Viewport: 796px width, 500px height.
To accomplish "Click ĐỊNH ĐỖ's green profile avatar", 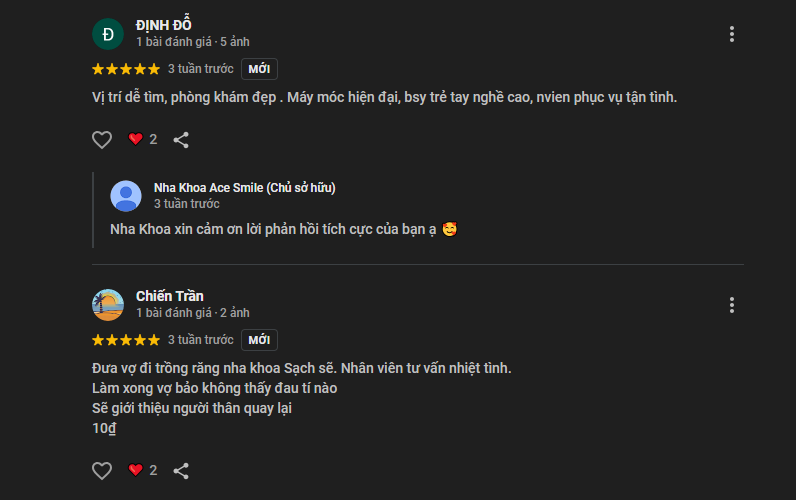I will point(108,34).
